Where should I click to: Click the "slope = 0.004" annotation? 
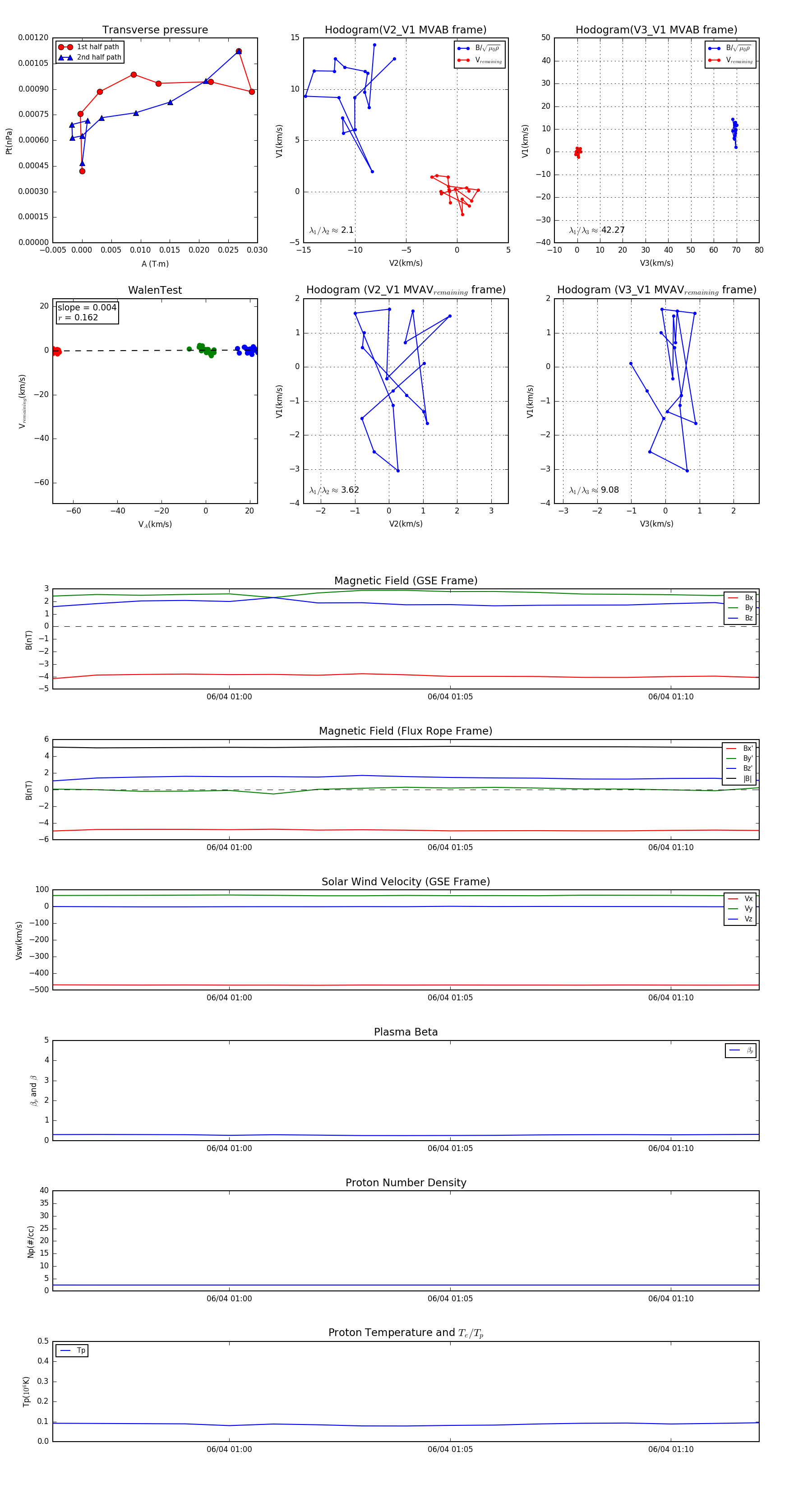click(x=87, y=308)
